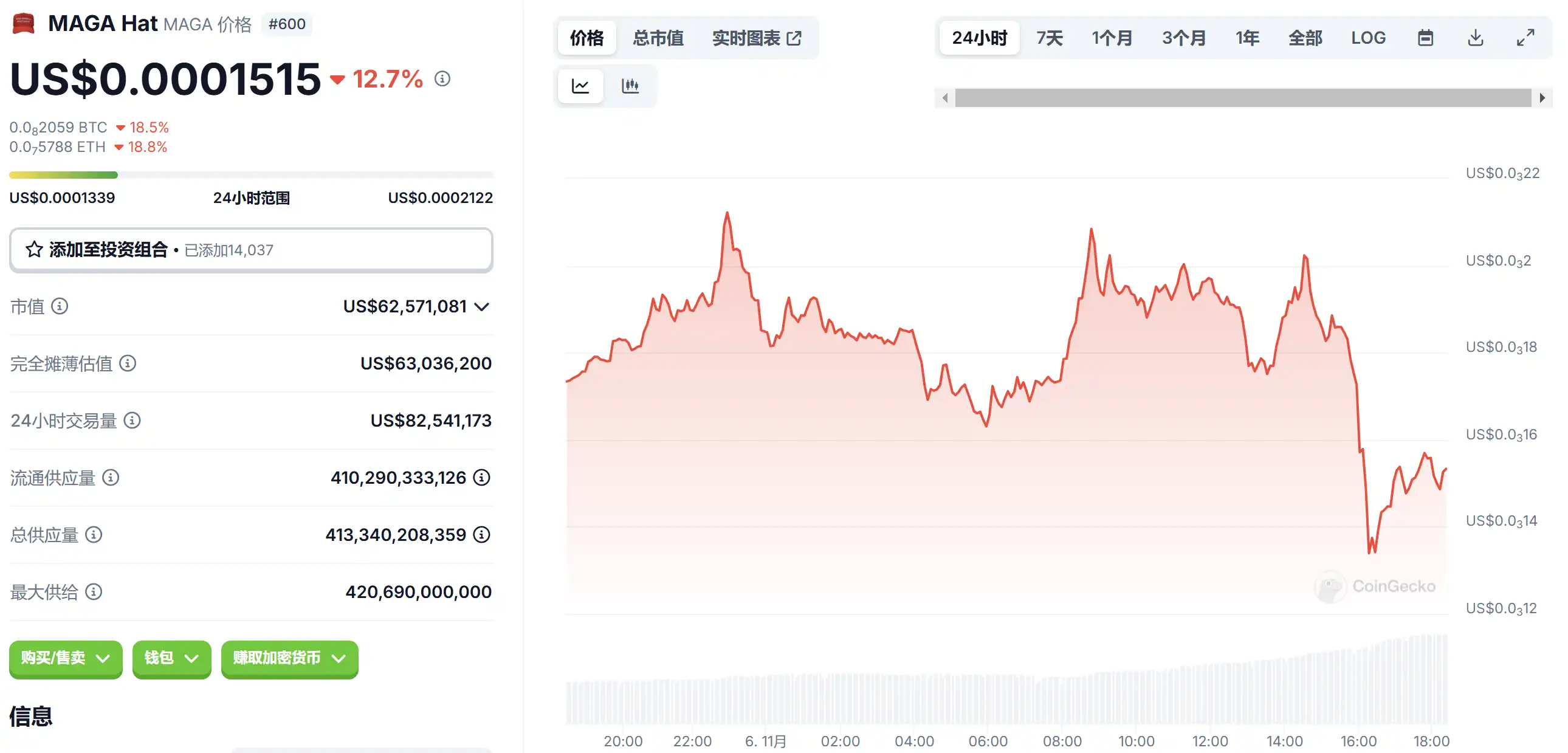
Task: Expand the chart to fullscreen
Action: tap(1525, 38)
